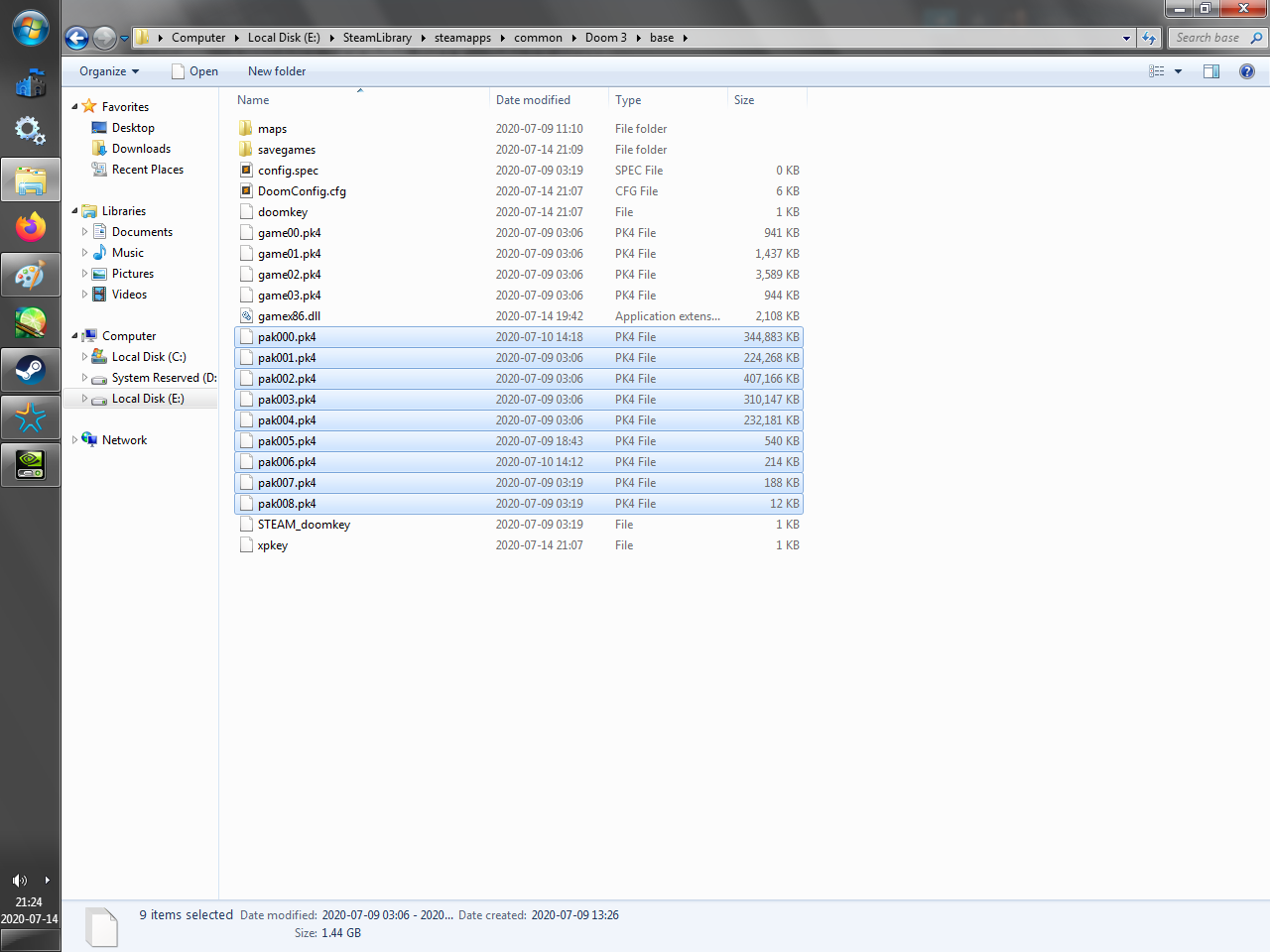Go to SteamLibrary in the breadcrumb
This screenshot has height=952, width=1270.
coord(377,38)
